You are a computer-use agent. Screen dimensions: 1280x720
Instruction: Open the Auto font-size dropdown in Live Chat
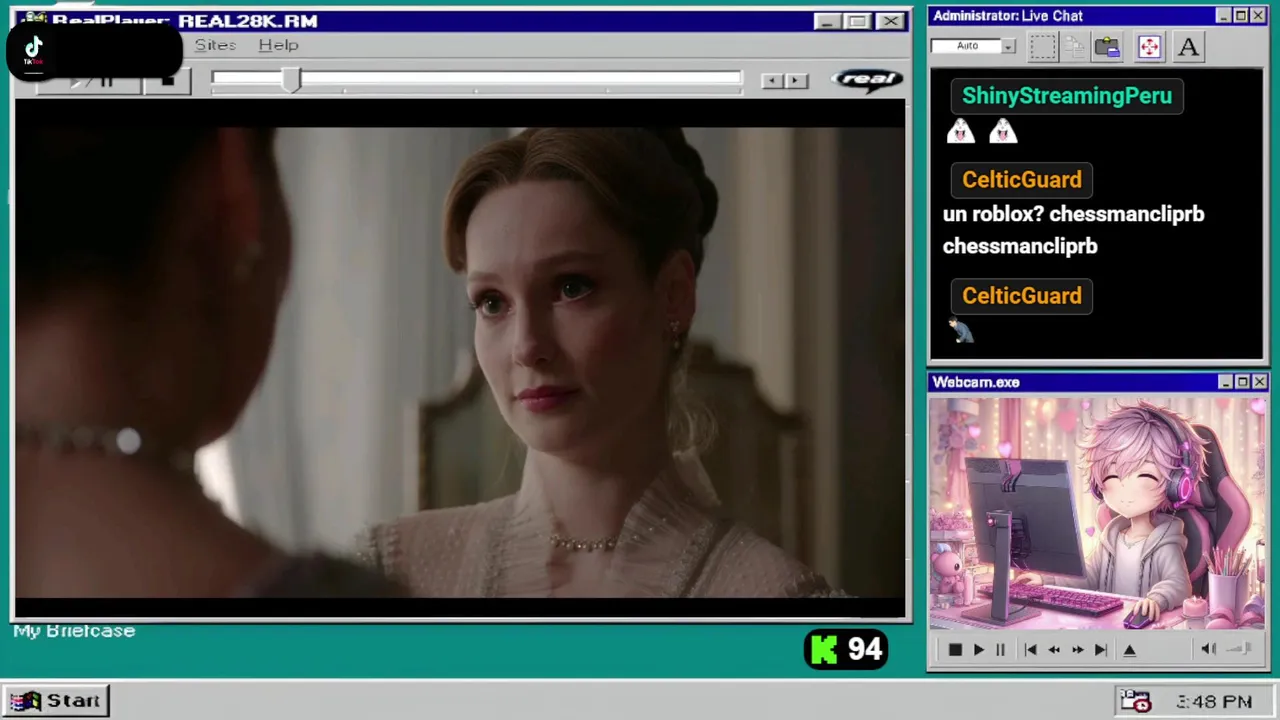(1009, 46)
